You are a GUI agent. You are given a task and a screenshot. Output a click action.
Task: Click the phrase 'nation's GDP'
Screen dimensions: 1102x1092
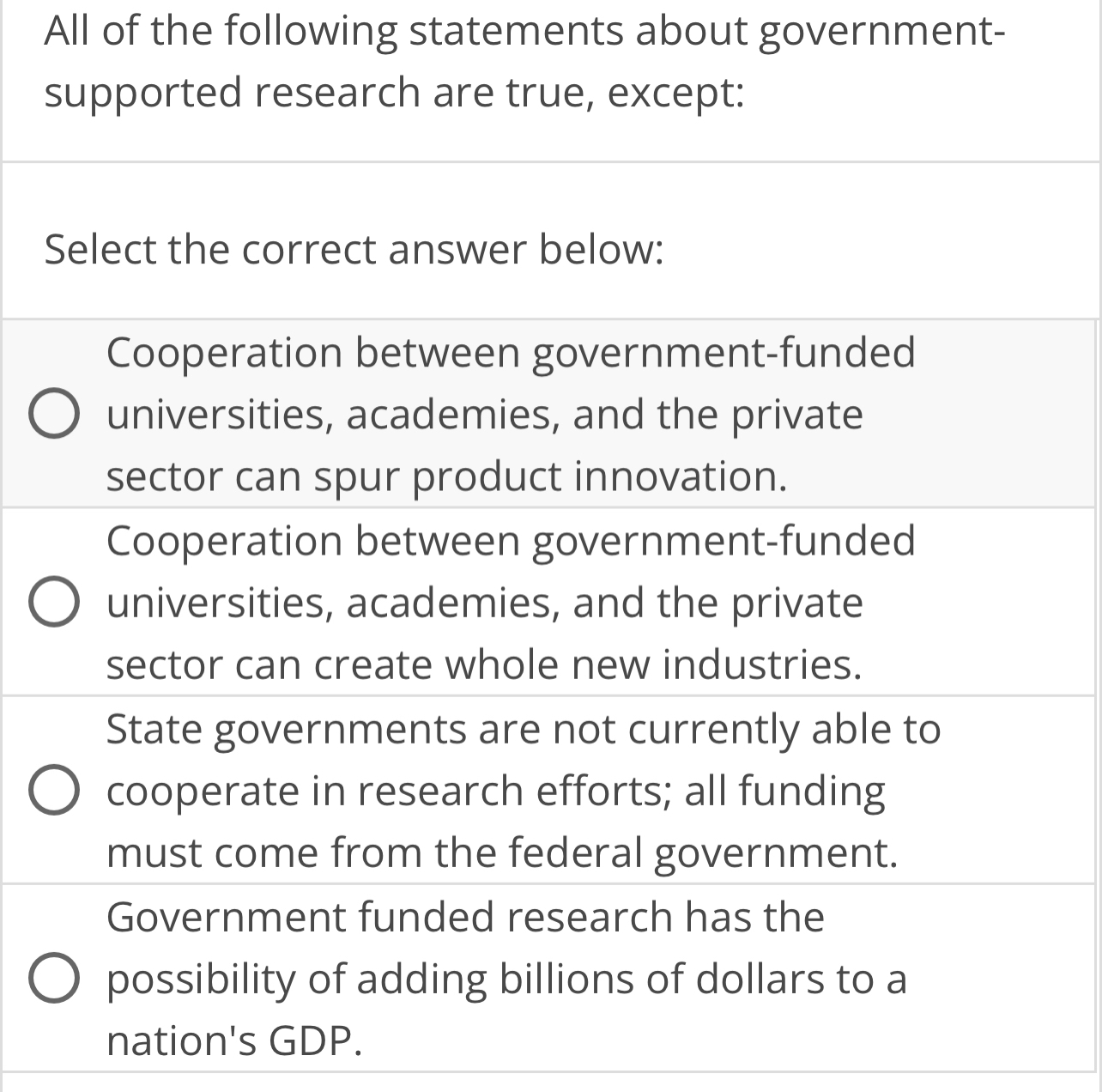[234, 1040]
